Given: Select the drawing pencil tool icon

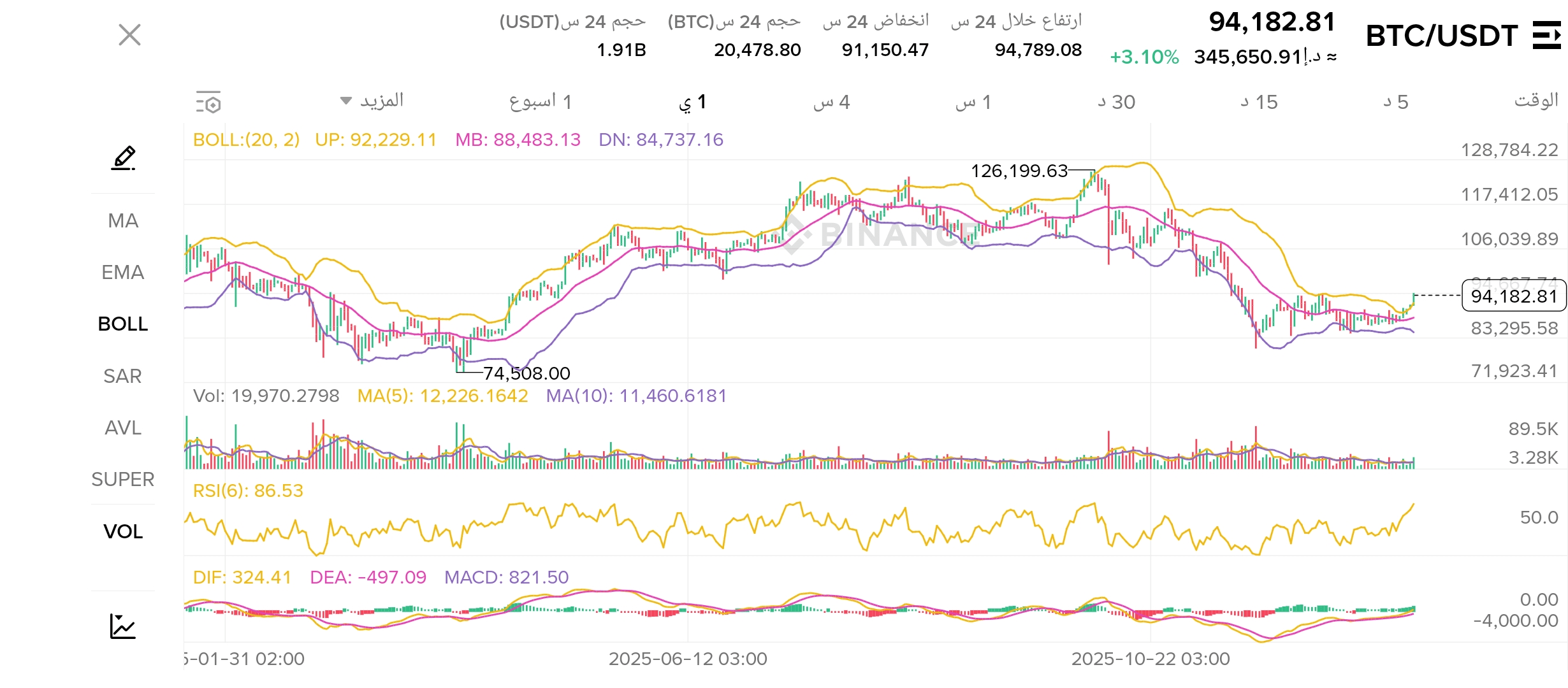Looking at the screenshot, I should [123, 158].
